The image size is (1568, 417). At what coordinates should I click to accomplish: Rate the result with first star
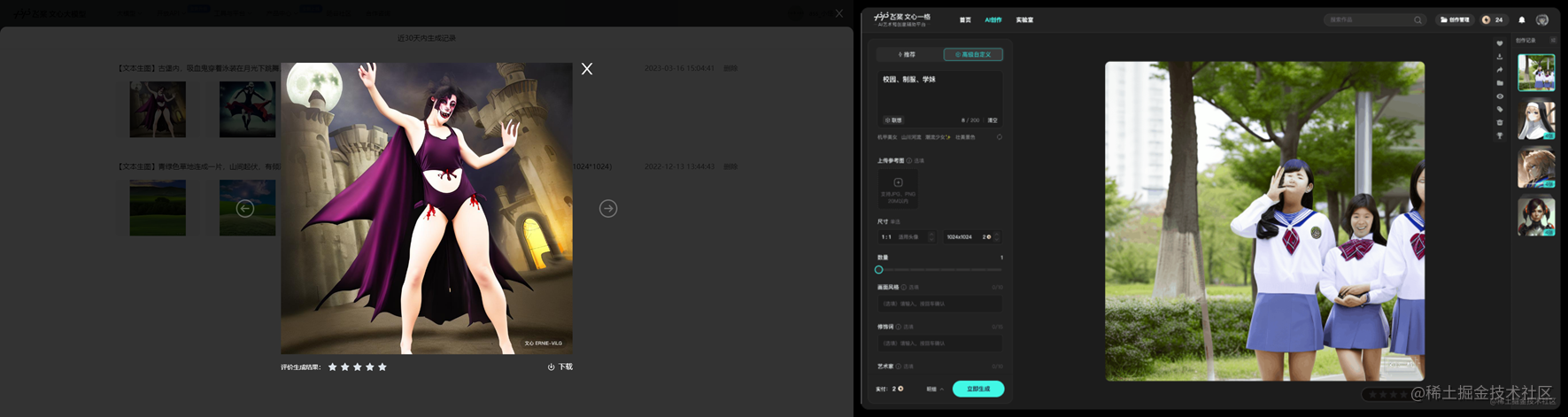[333, 367]
